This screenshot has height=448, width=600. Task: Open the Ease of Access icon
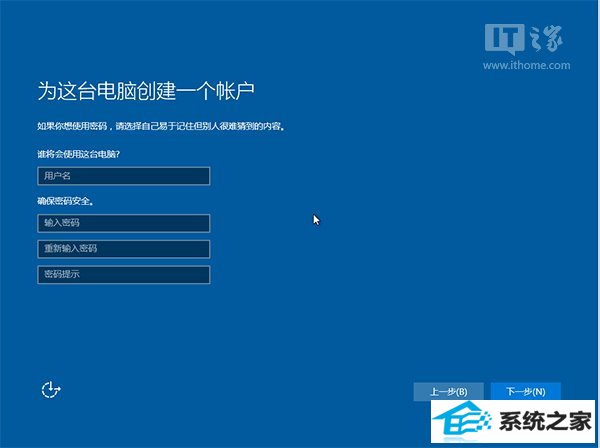pos(51,390)
